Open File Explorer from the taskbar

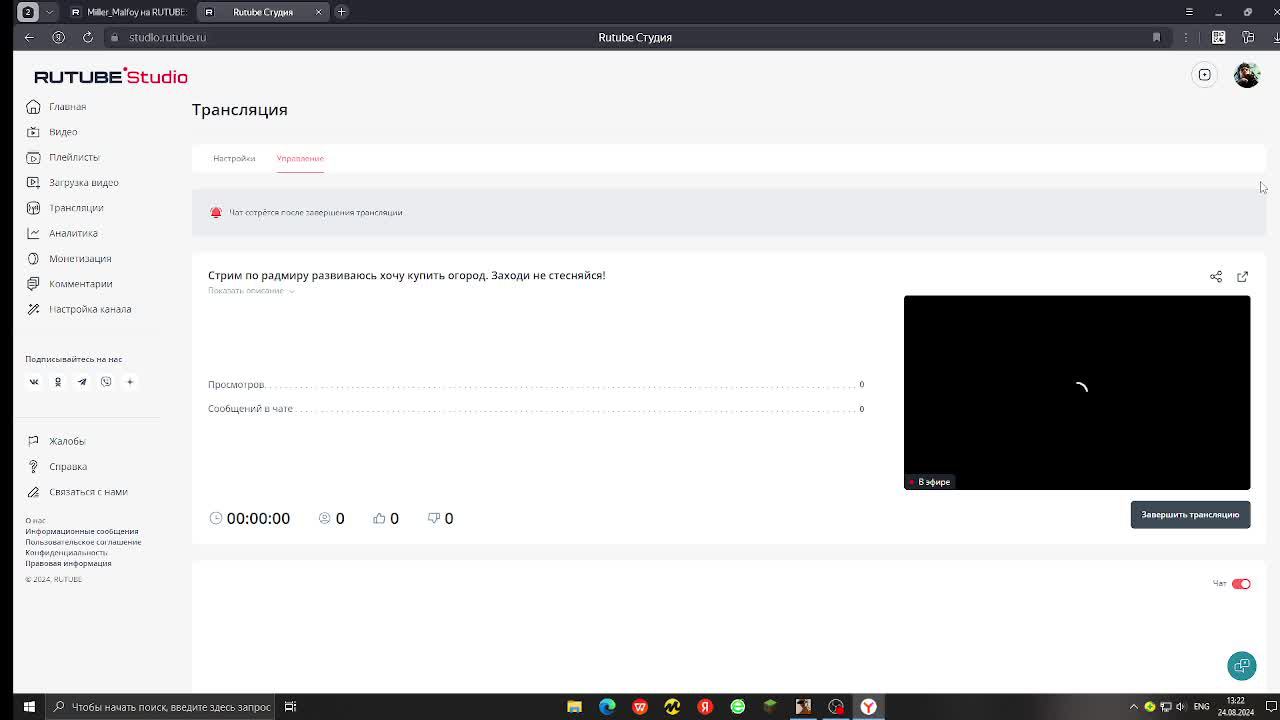pos(574,707)
